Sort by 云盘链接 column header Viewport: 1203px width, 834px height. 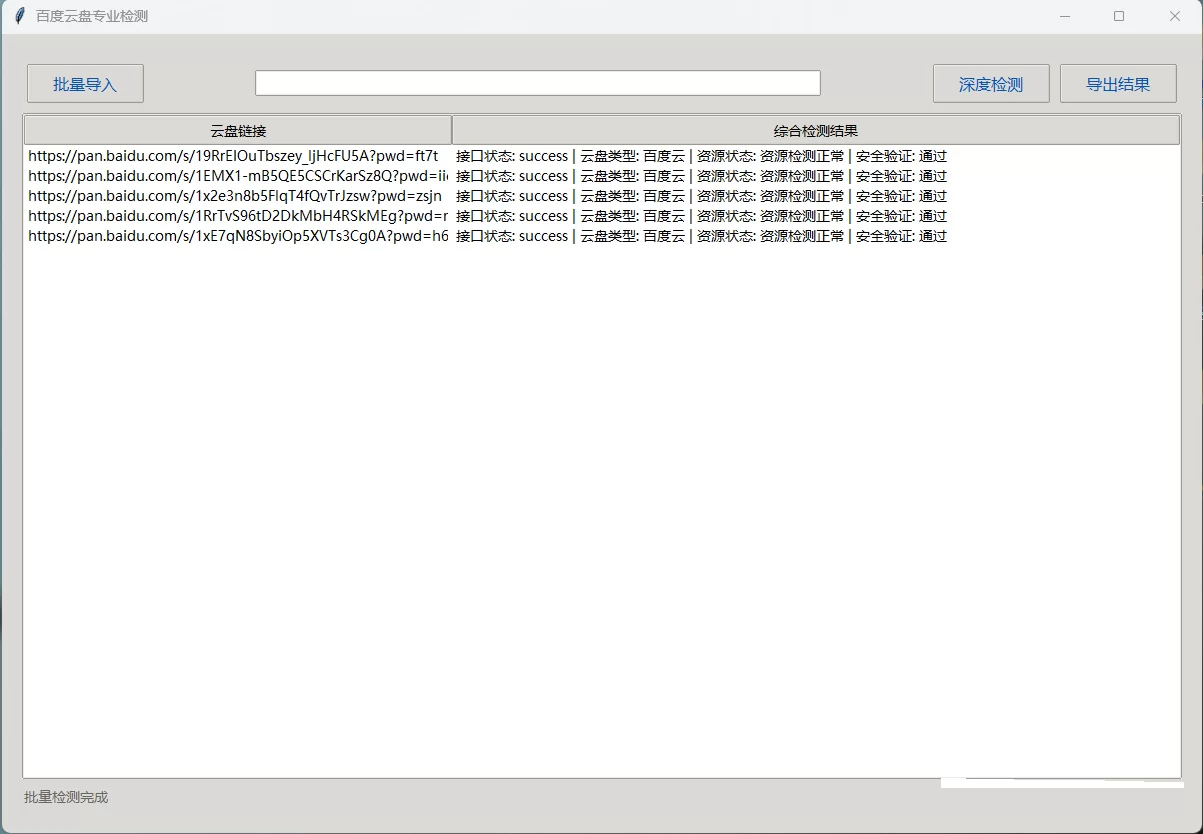point(238,130)
